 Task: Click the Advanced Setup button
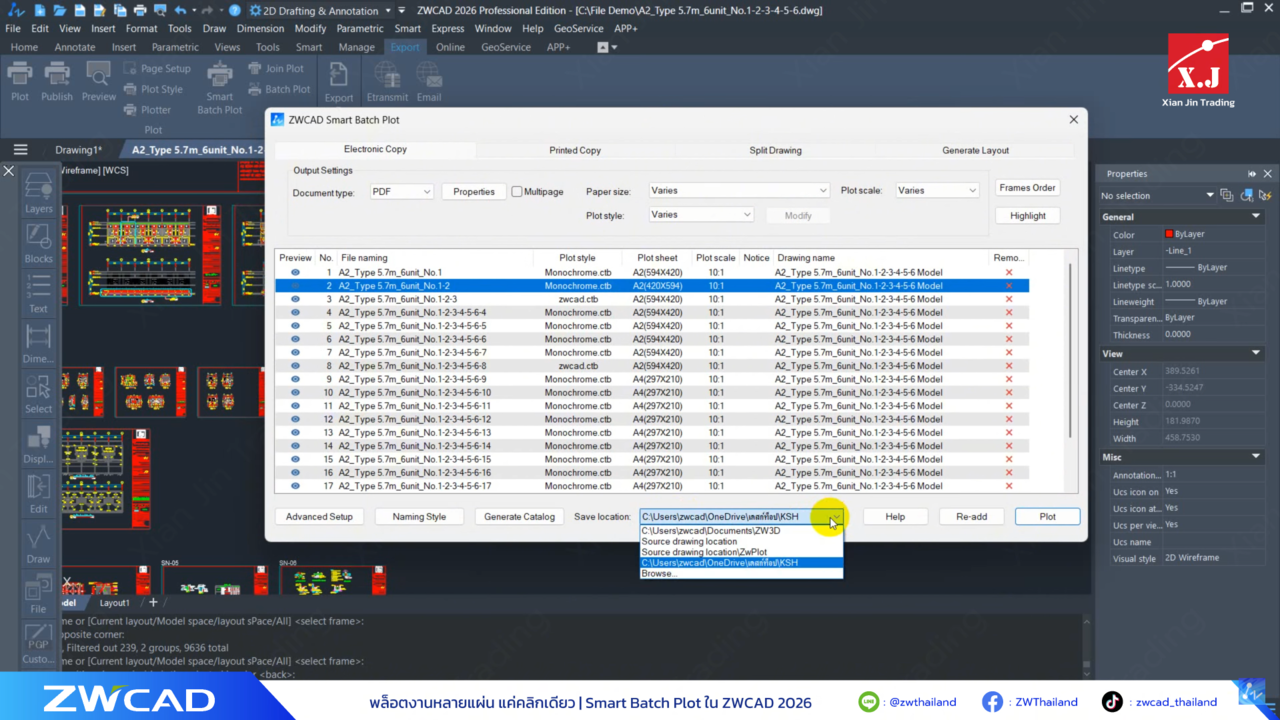319,517
